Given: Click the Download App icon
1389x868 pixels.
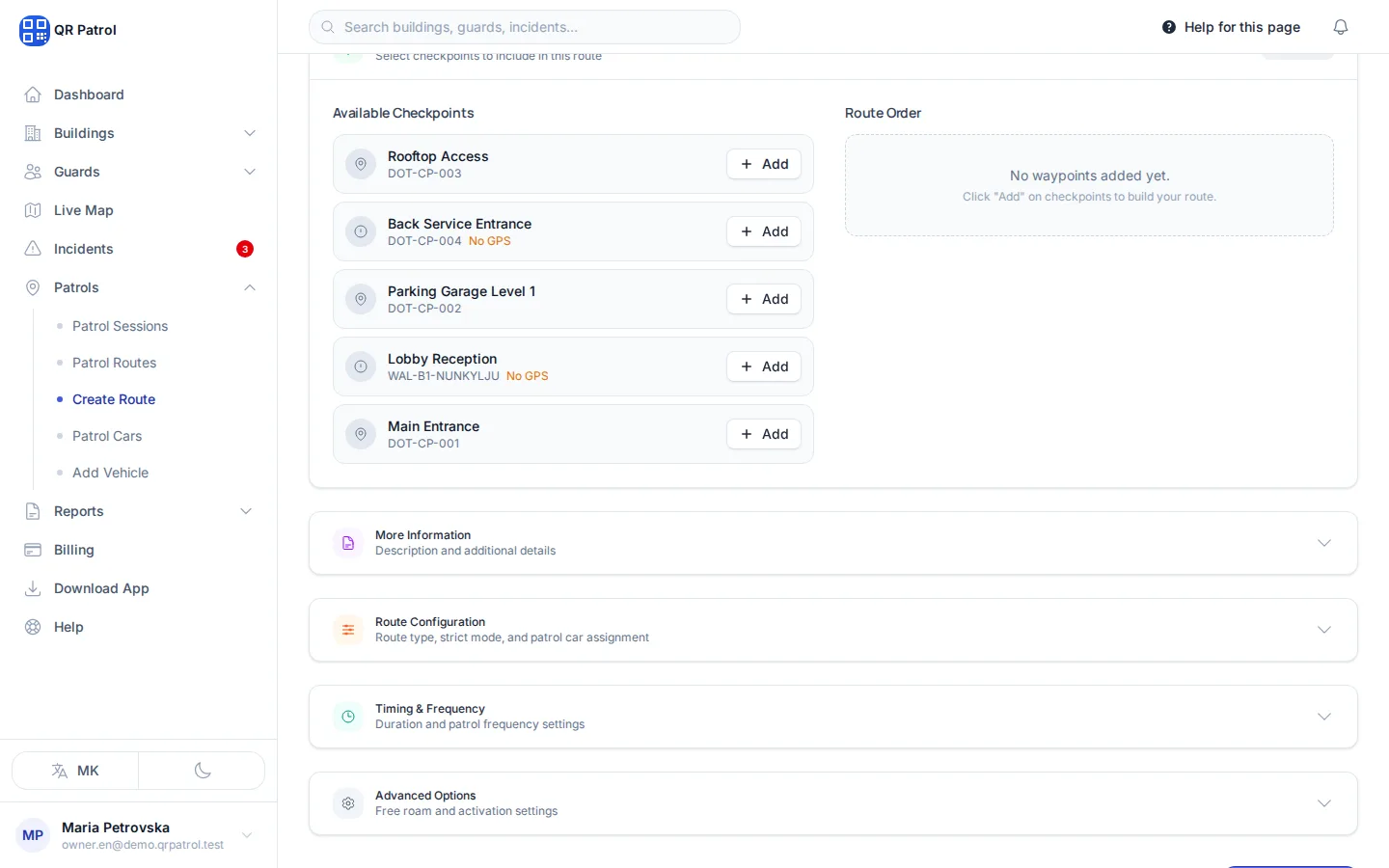Looking at the screenshot, I should [33, 588].
